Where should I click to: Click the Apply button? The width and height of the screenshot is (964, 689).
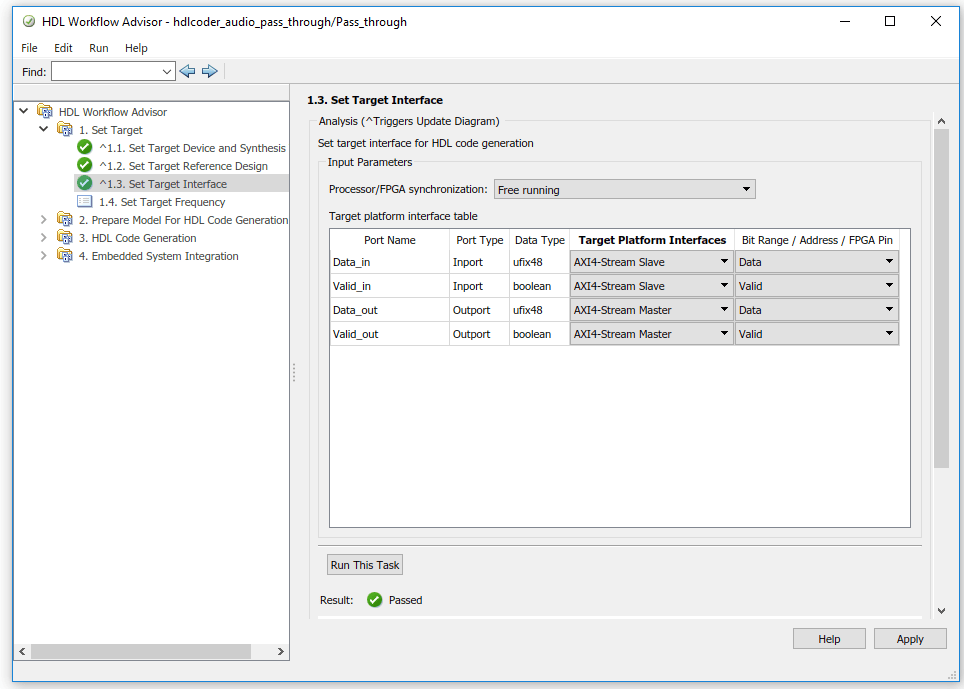tap(910, 639)
